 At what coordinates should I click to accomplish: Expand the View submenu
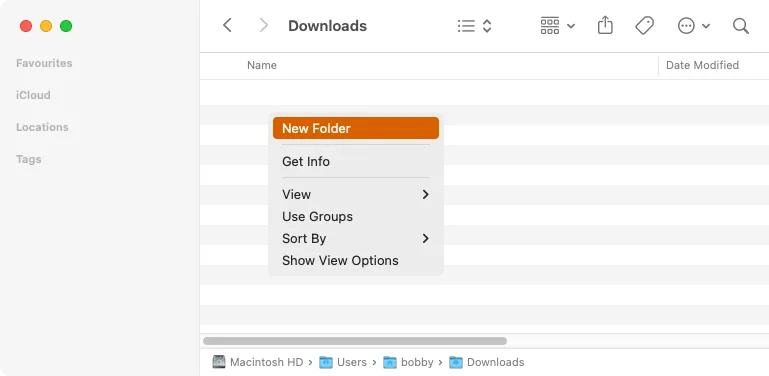[x=356, y=195]
